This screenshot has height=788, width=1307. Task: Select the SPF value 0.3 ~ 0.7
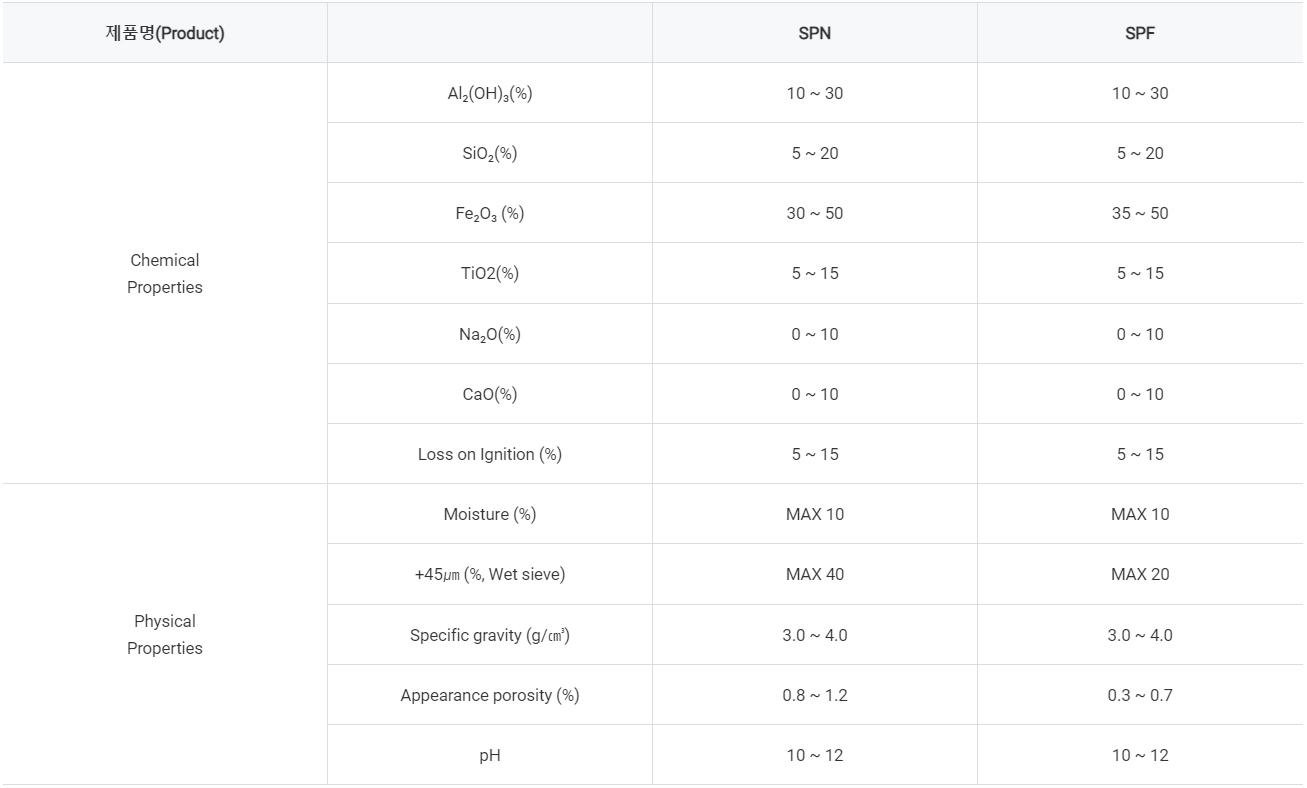1140,695
